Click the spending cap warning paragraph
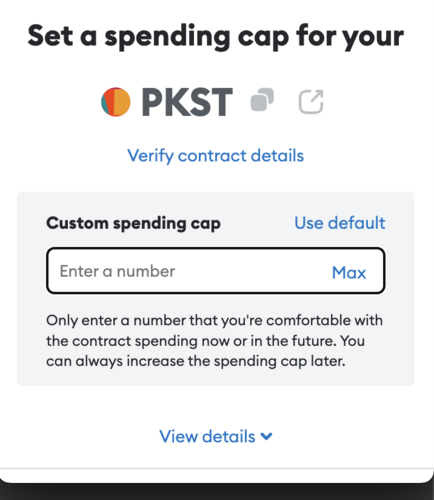Image resolution: width=434 pixels, height=500 pixels. pos(214,341)
